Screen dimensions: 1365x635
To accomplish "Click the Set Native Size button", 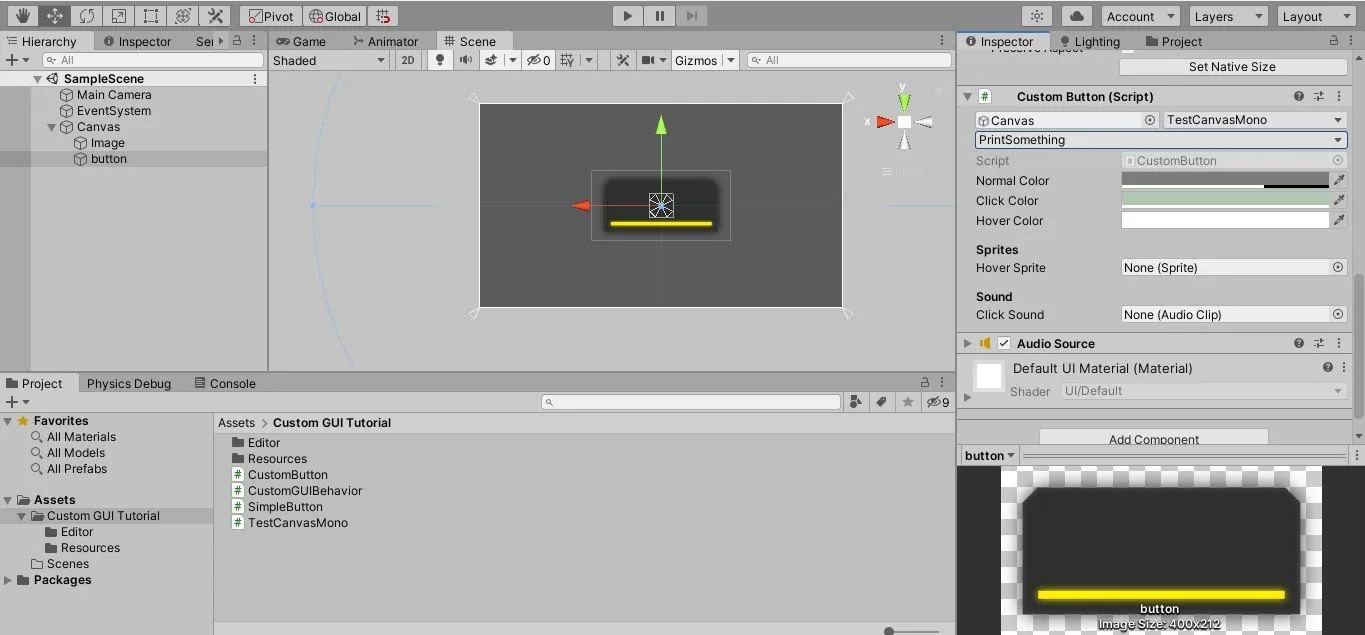I will click(x=1232, y=67).
